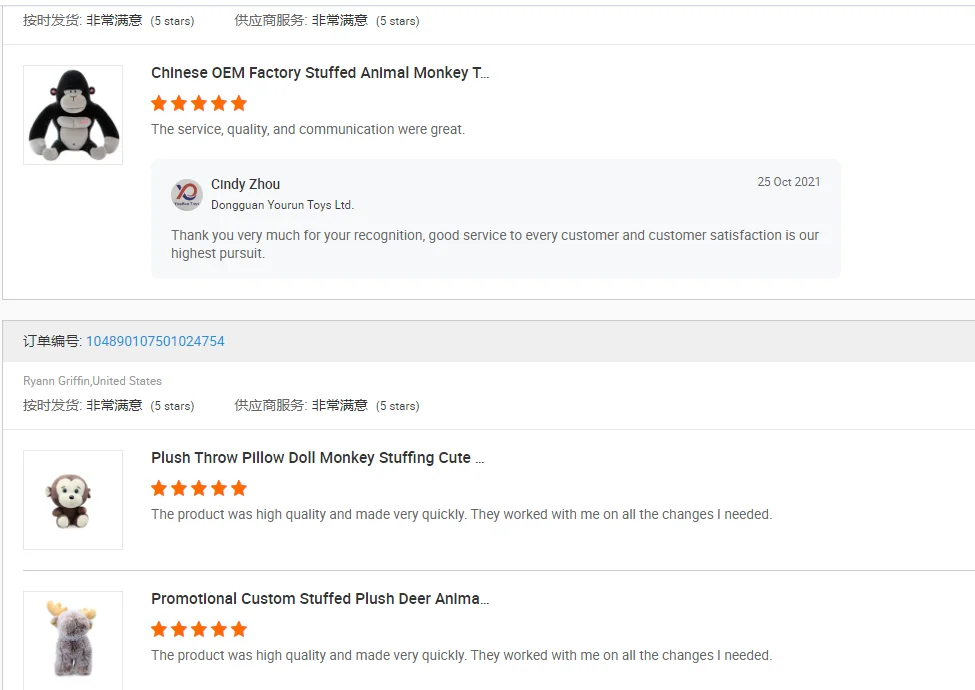
Task: Click the monkey pillow review comment text
Action: (x=461, y=514)
